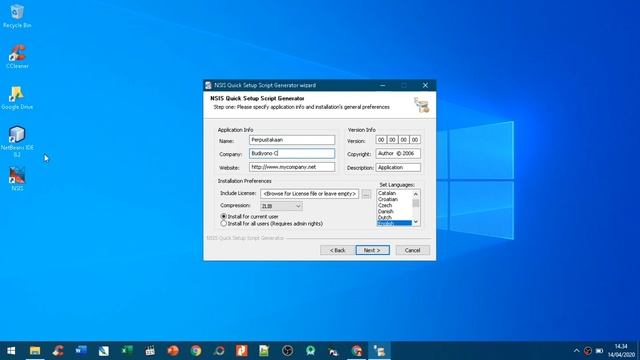Click the Include License path field

pyautogui.click(x=310, y=194)
